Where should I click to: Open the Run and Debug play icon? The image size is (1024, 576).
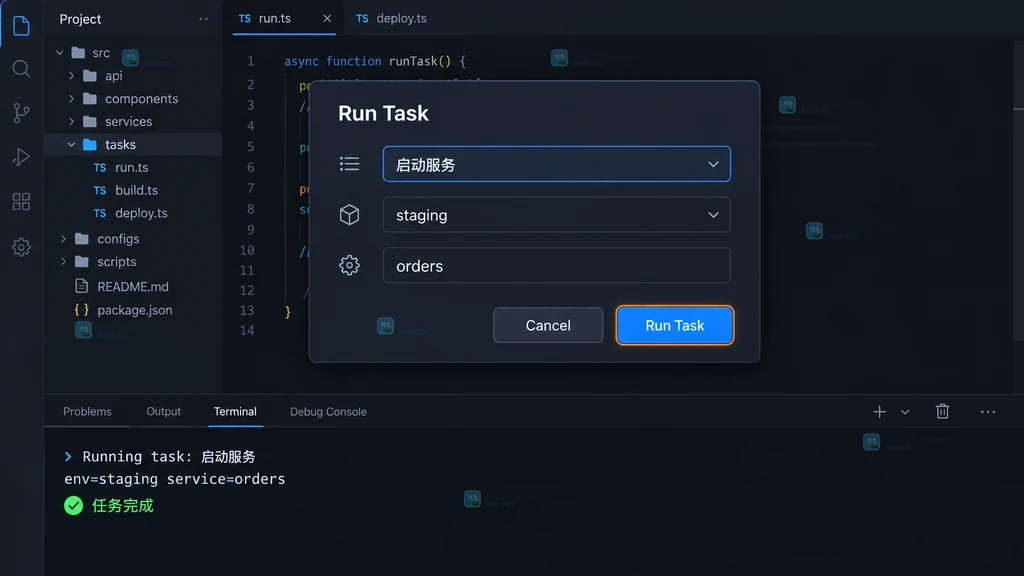pyautogui.click(x=21, y=157)
